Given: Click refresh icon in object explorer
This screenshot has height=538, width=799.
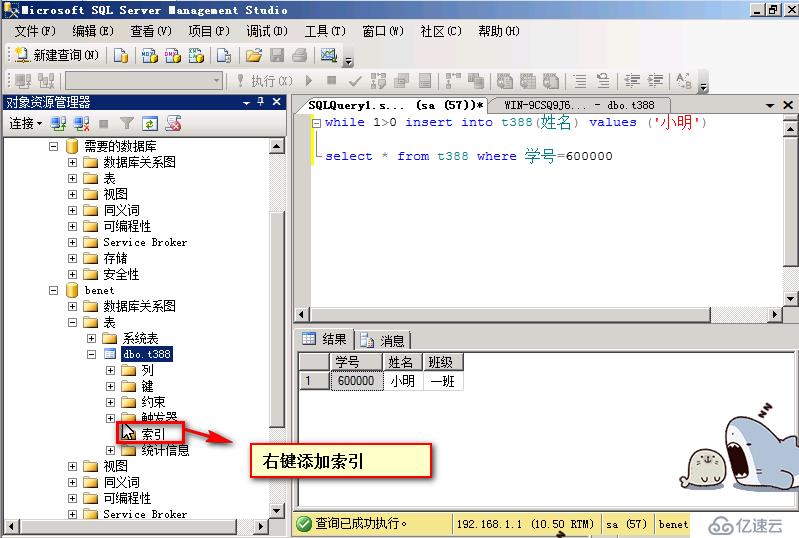Looking at the screenshot, I should [150, 123].
